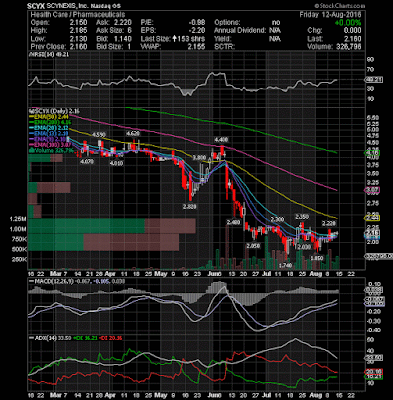Click the Volume legend icon

(31, 150)
